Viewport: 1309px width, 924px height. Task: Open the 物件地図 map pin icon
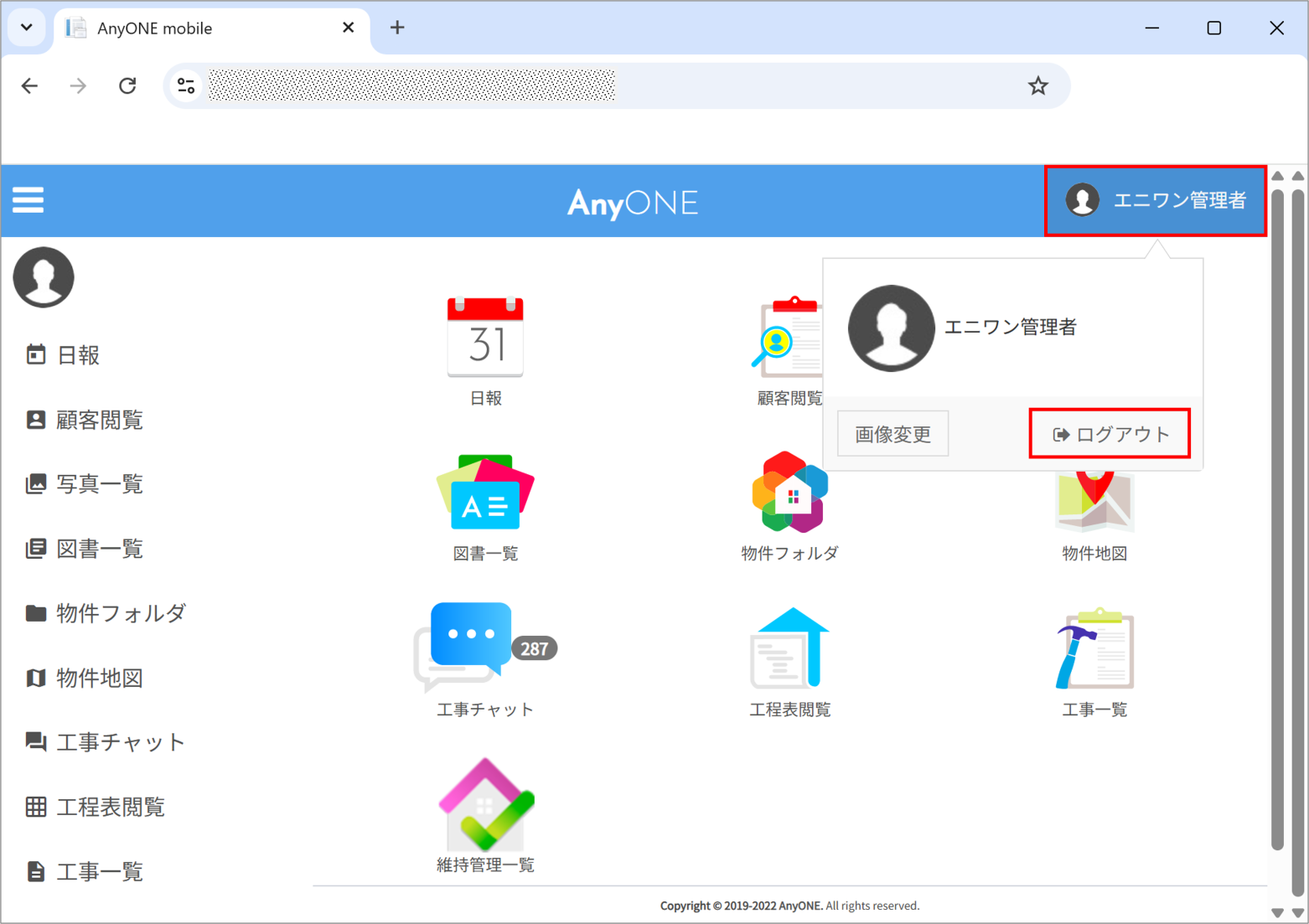1094,503
